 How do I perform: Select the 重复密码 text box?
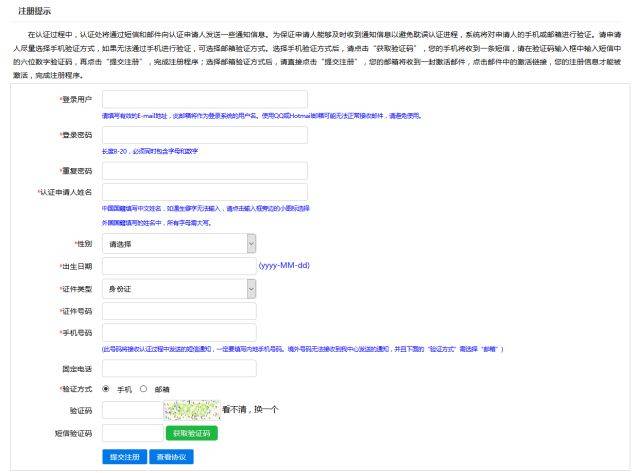pos(204,170)
